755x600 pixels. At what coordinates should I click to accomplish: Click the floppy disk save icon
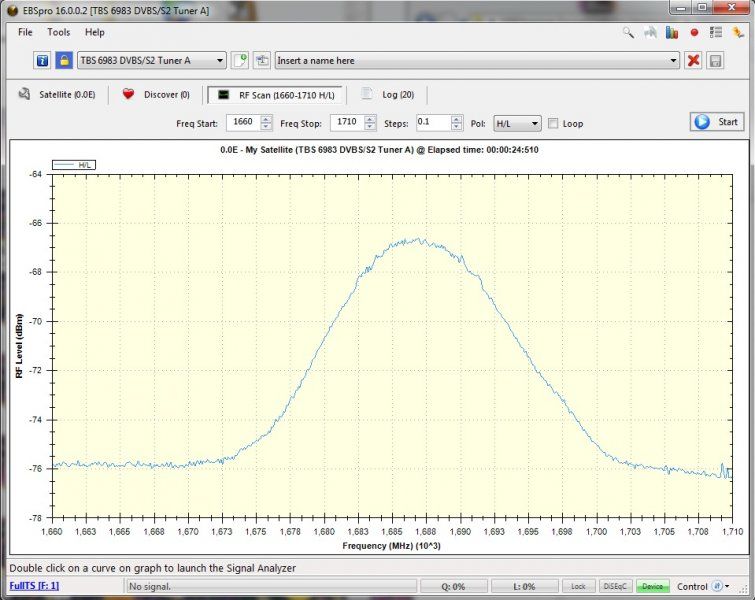[715, 61]
